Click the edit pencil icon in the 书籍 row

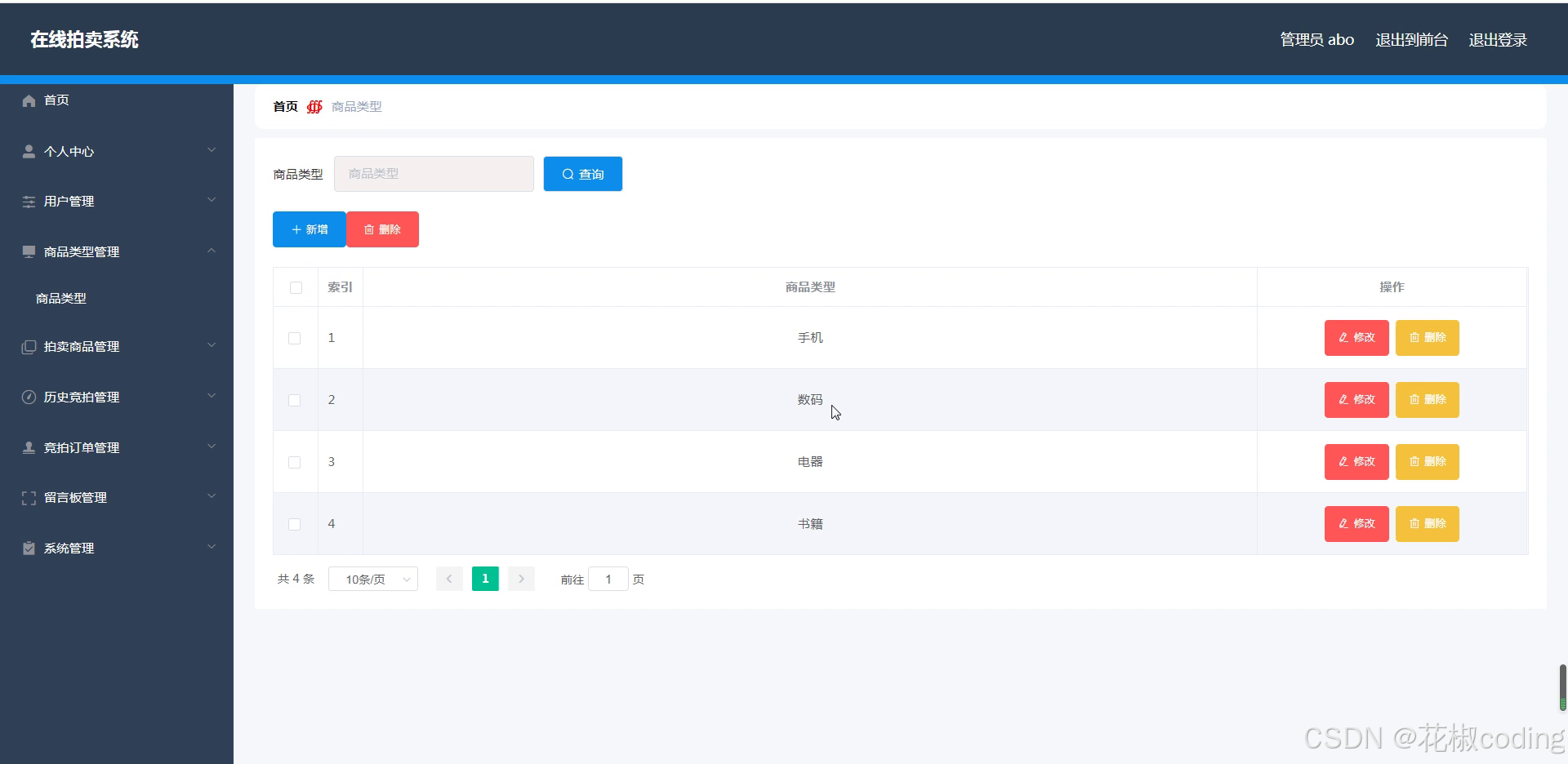tap(1343, 523)
